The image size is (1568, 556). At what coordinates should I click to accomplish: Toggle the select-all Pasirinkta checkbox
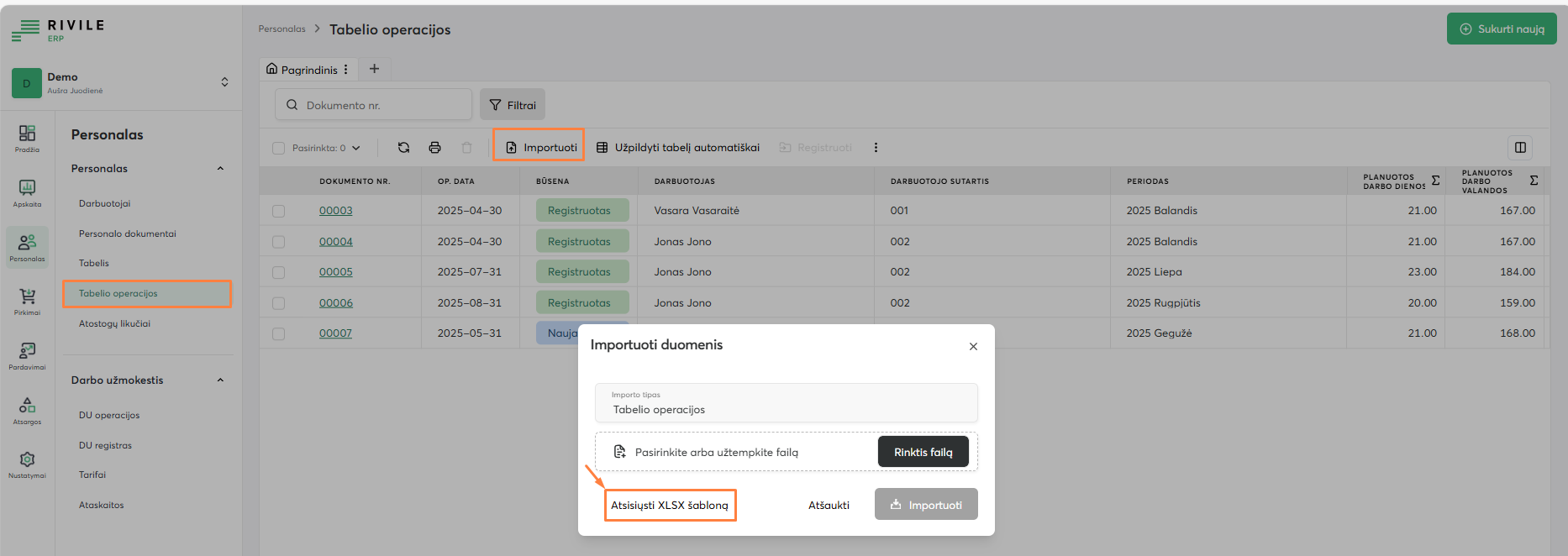[278, 149]
